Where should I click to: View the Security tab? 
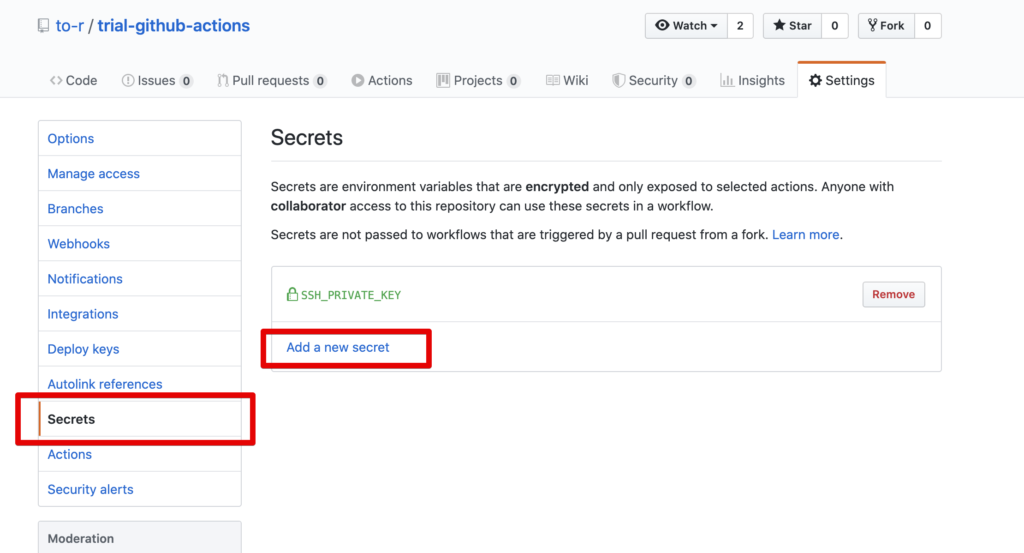[654, 80]
